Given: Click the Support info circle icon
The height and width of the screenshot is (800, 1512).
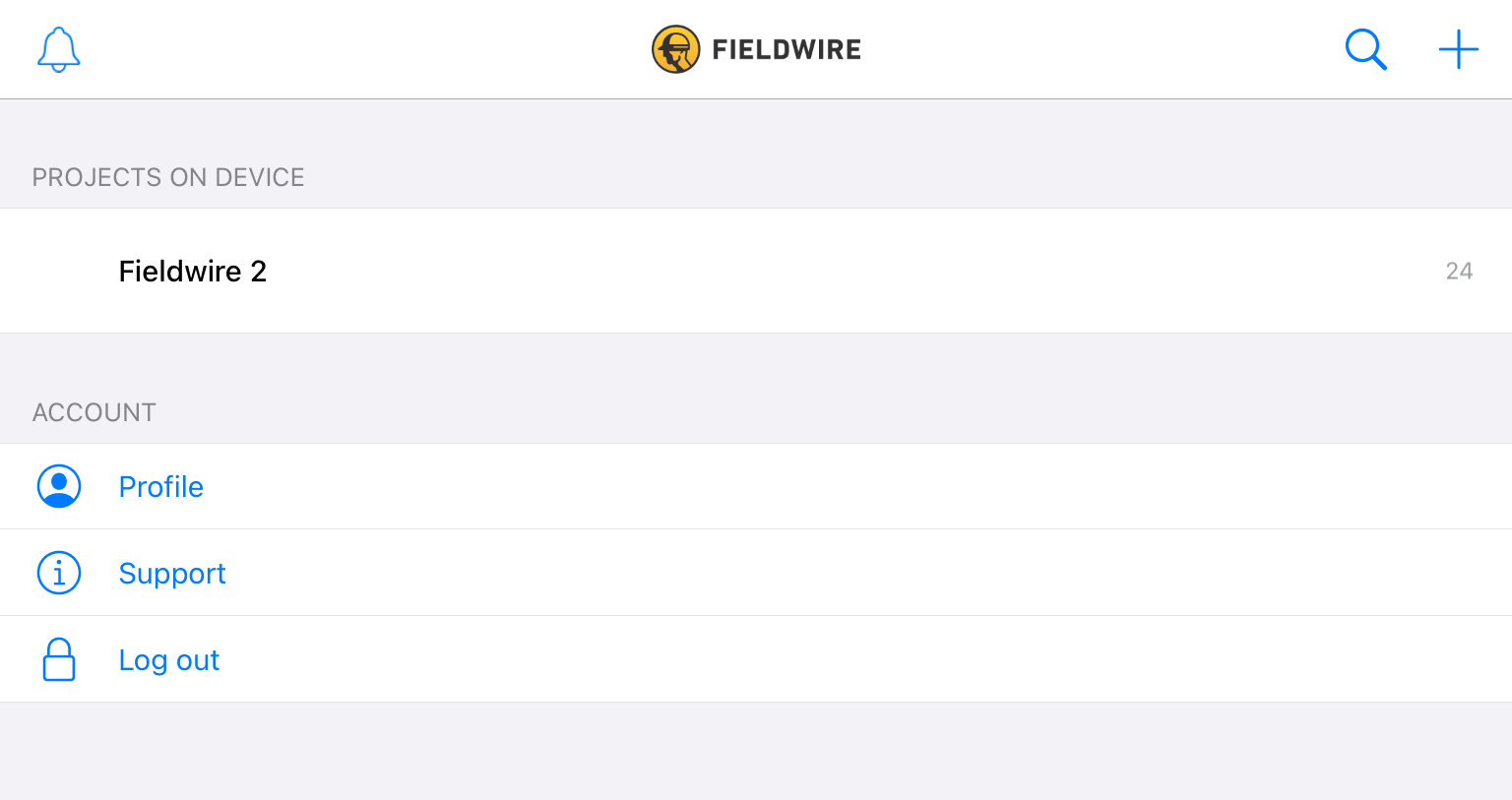Looking at the screenshot, I should [59, 573].
